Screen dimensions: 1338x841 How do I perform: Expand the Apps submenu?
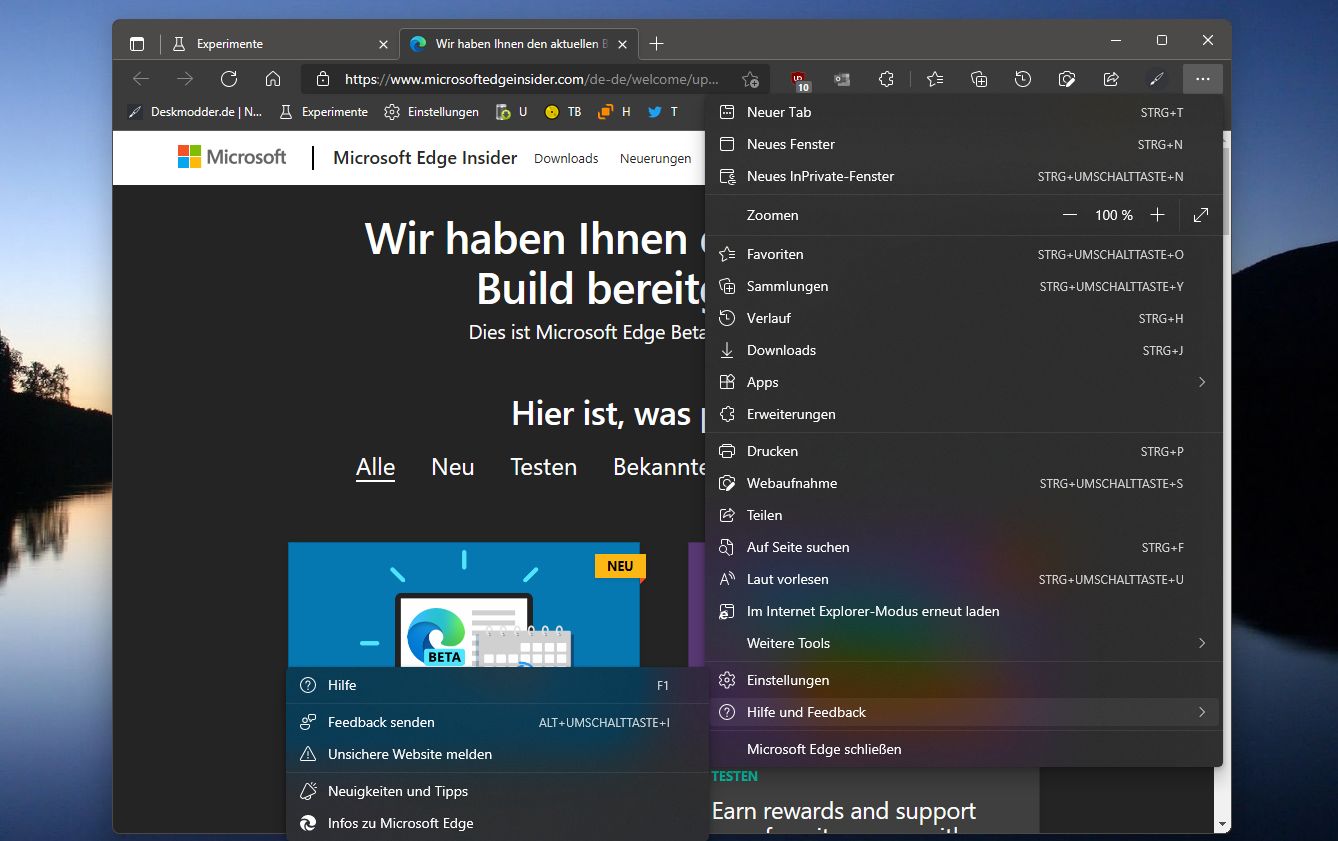coord(964,383)
